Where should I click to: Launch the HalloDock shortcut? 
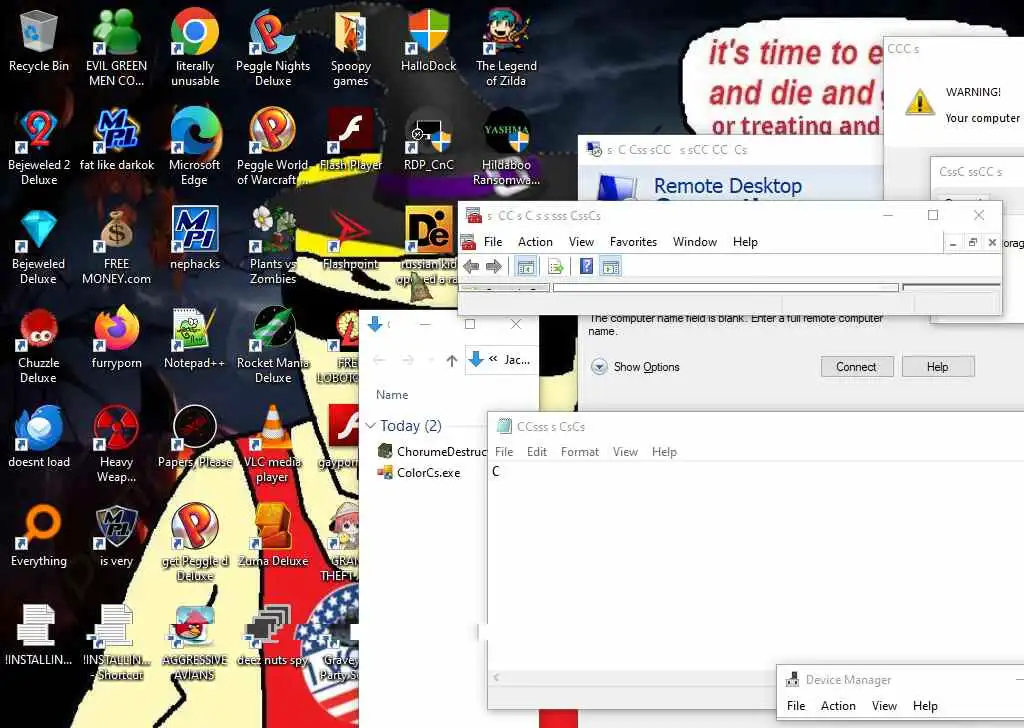coord(428,40)
